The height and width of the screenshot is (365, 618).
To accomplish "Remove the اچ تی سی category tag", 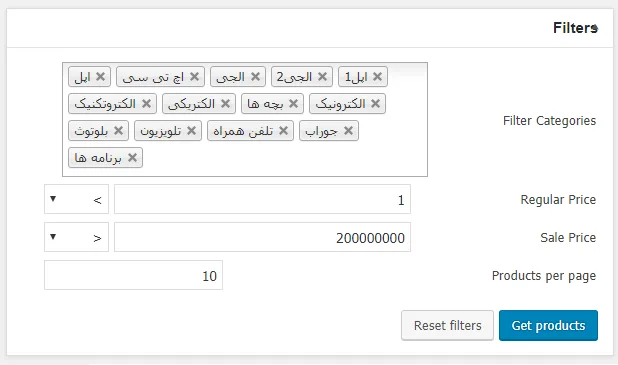I will point(194,76).
